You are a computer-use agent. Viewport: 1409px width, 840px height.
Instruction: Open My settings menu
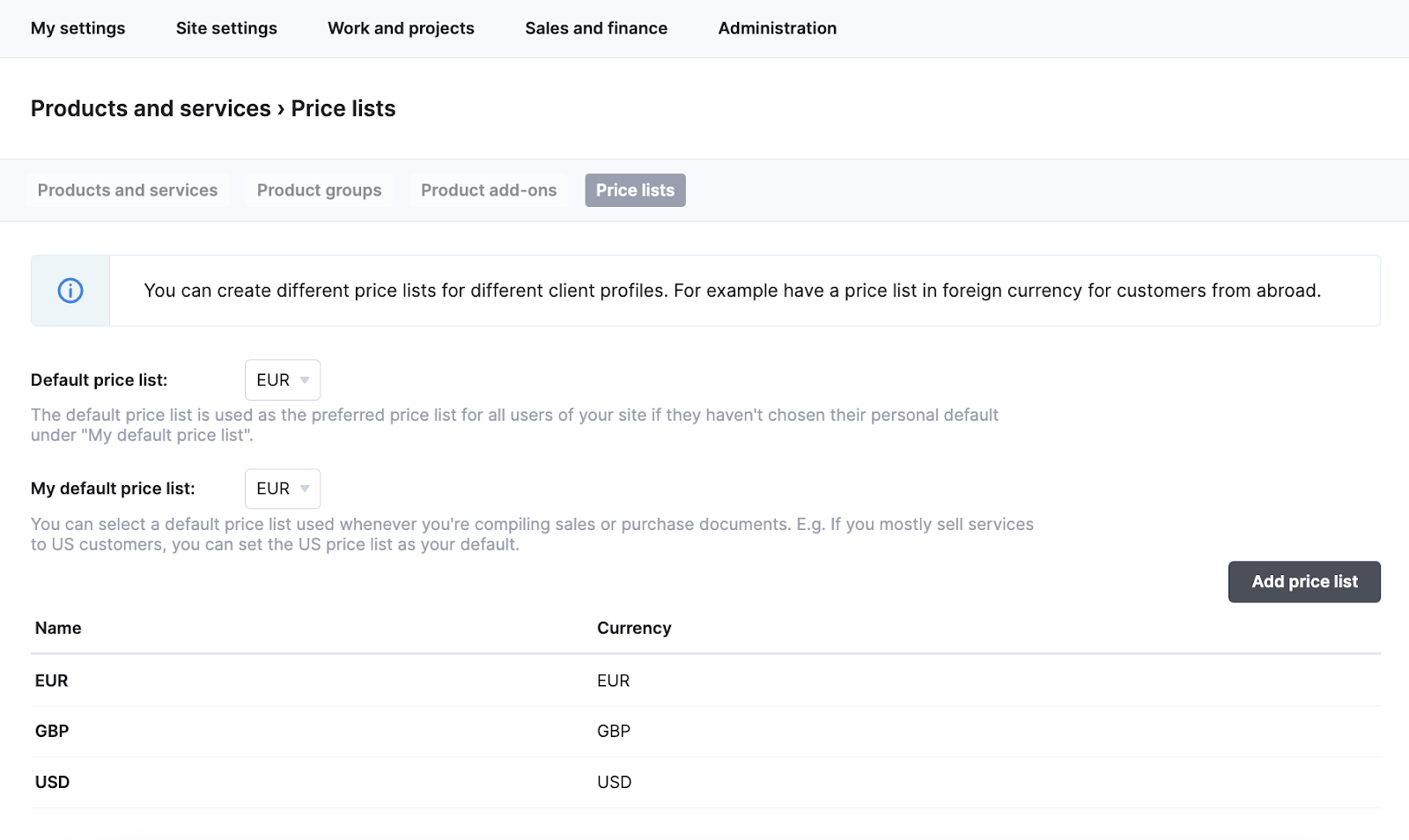point(78,28)
